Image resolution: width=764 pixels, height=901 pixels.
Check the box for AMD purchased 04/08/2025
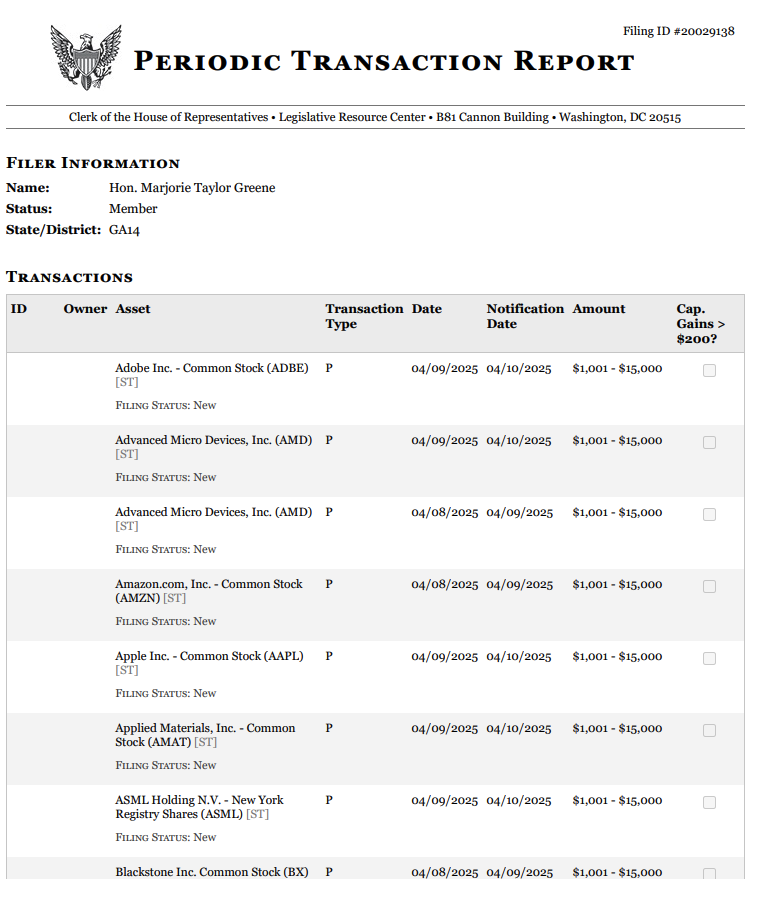[709, 514]
